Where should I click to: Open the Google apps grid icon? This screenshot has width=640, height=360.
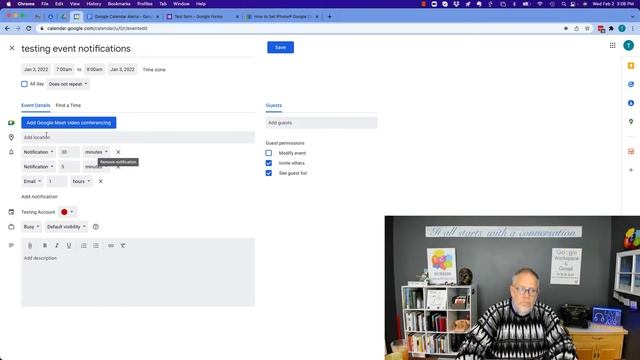point(613,45)
